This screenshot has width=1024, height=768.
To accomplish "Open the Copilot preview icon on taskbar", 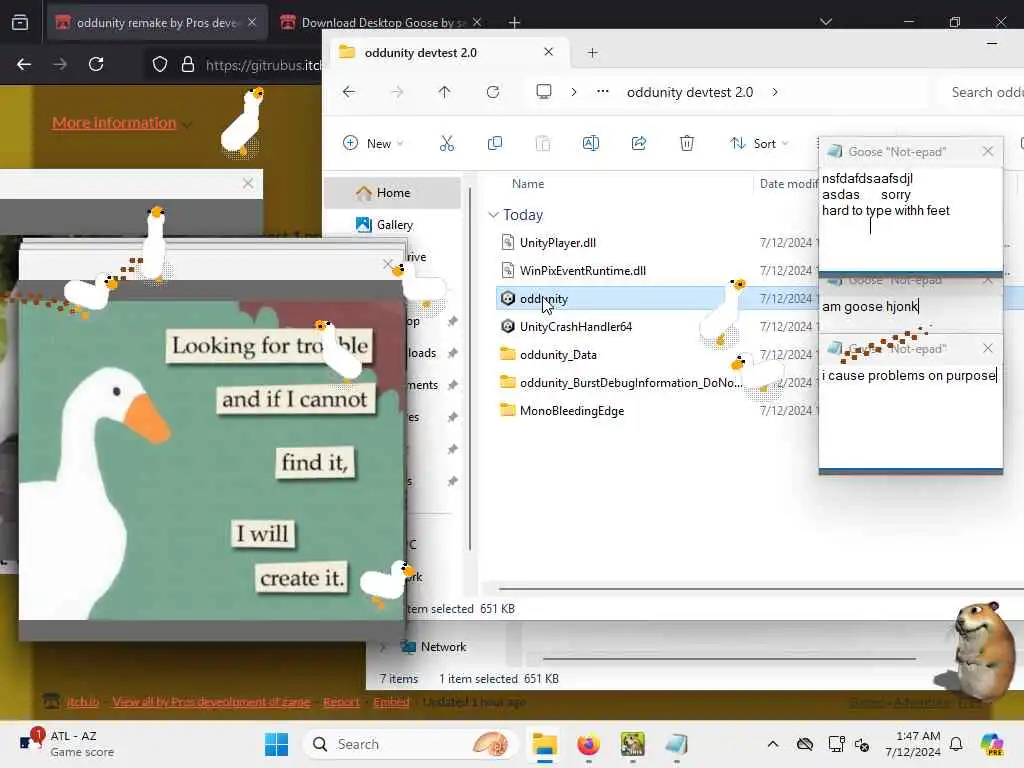I will 992,744.
